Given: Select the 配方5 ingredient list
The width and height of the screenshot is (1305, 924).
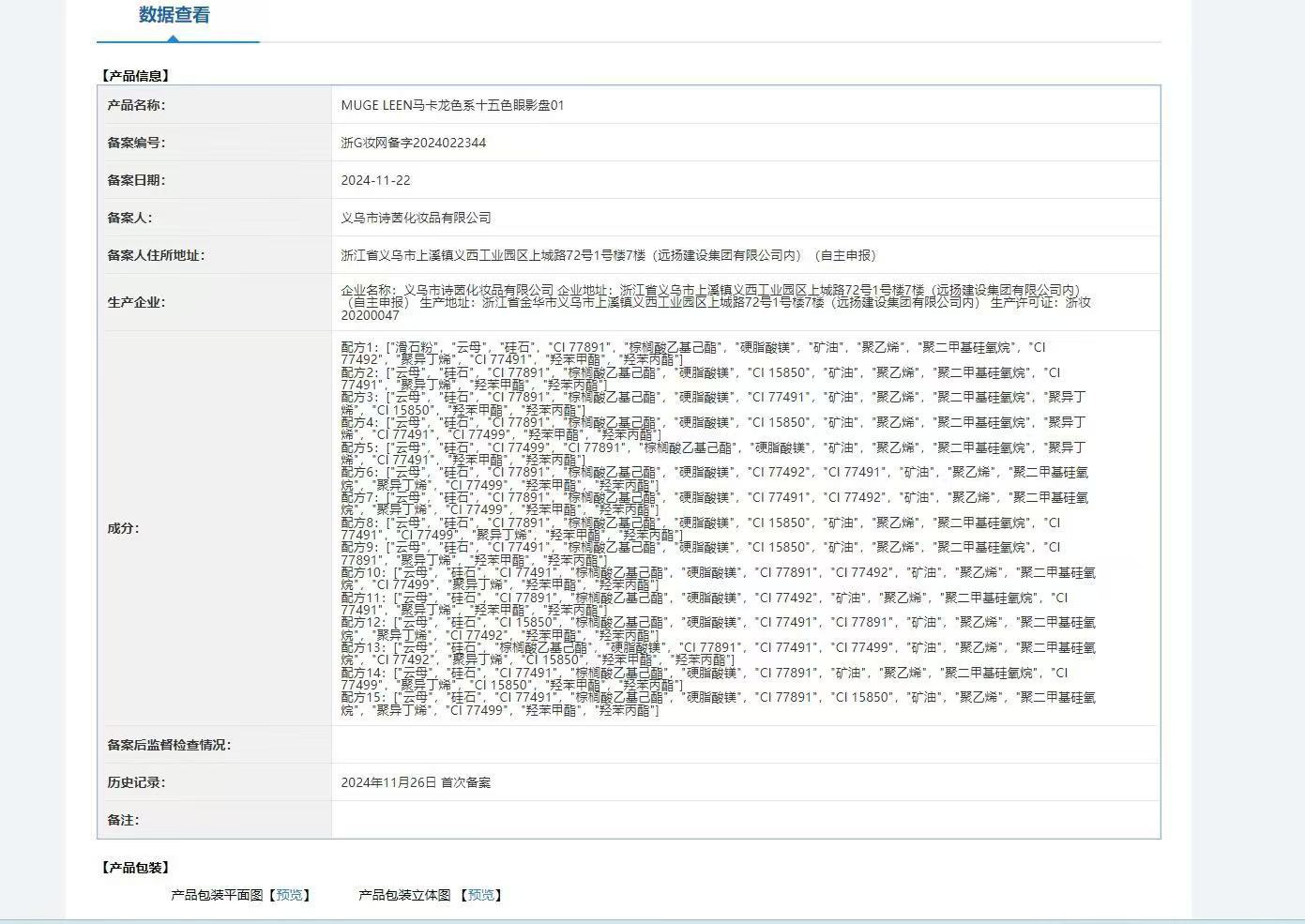Looking at the screenshot, I should click(713, 454).
